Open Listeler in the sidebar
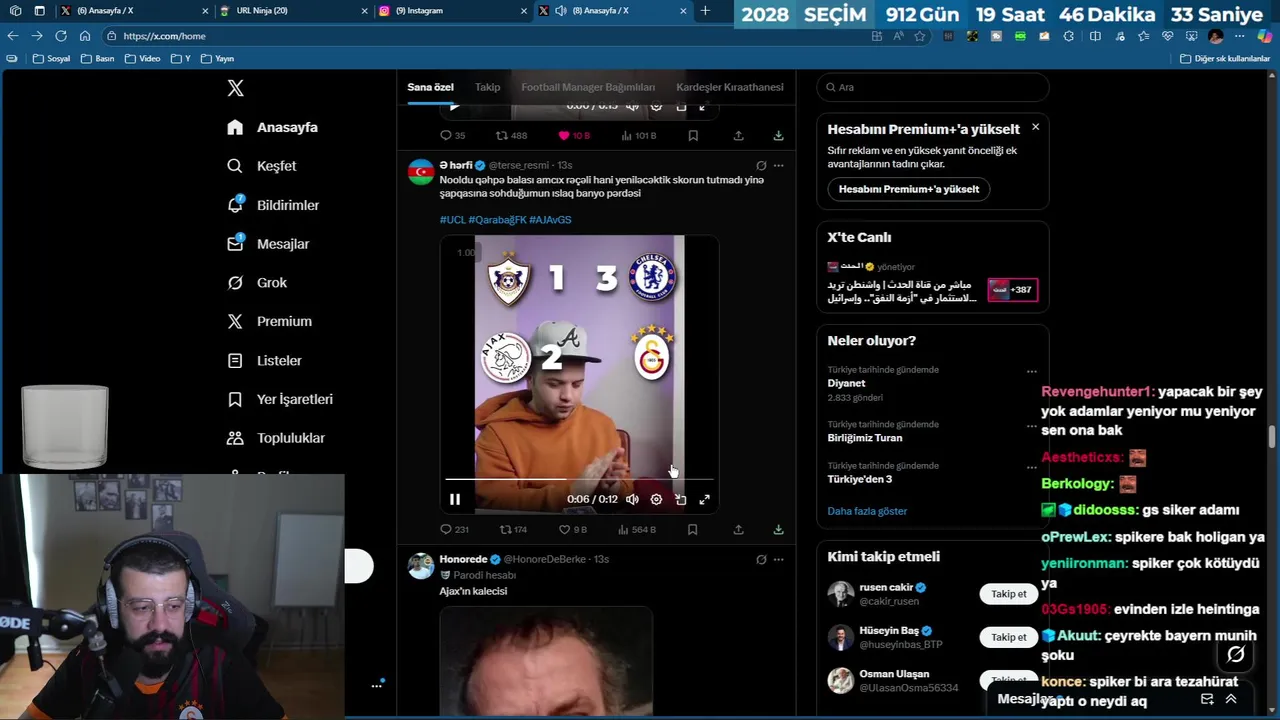Viewport: 1280px width, 720px height. pos(264,360)
